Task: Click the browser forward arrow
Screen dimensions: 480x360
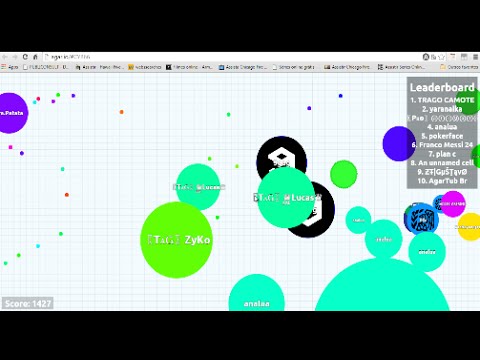Action: pos(15,57)
